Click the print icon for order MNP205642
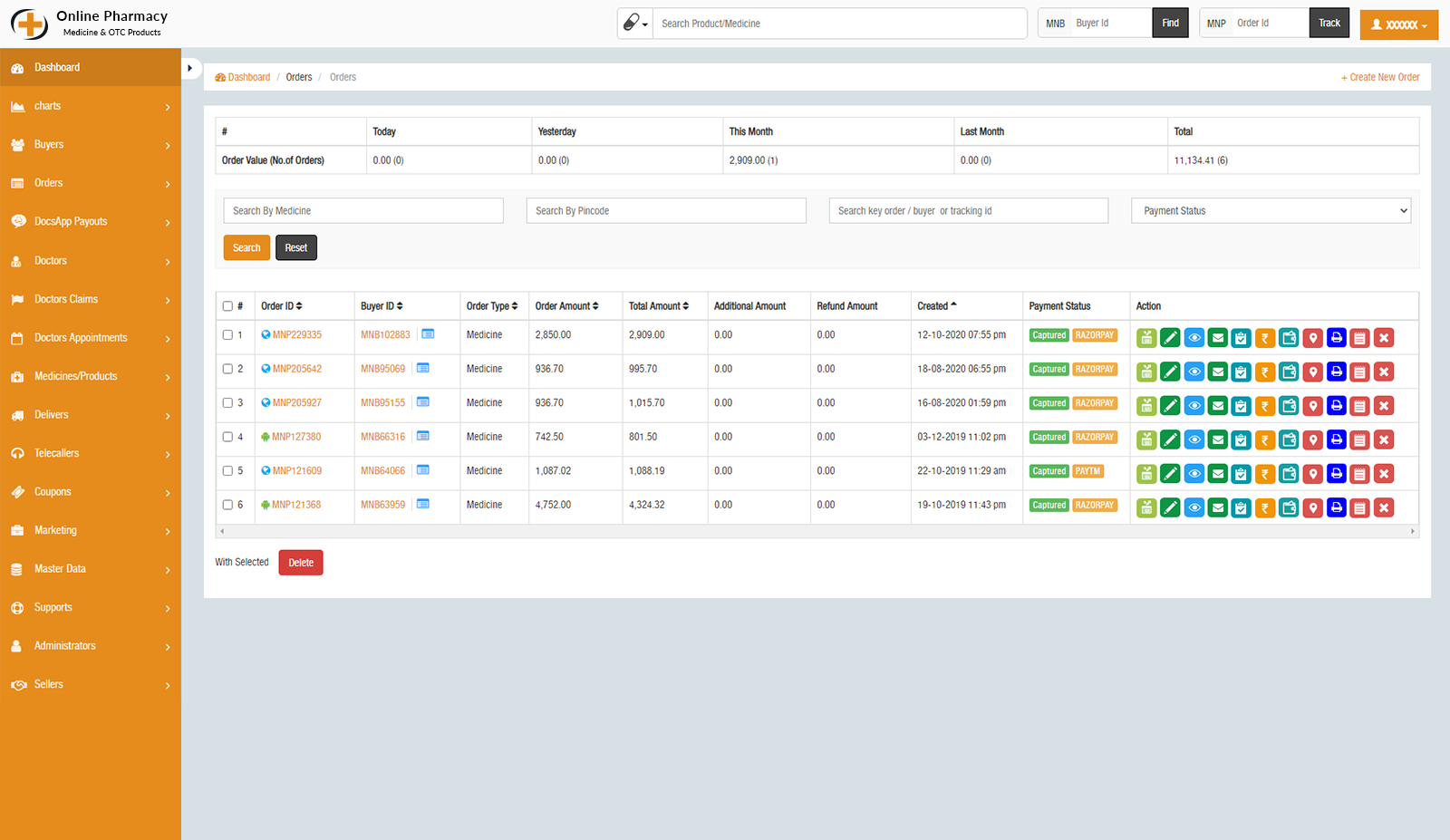The image size is (1450, 840). (x=1337, y=372)
